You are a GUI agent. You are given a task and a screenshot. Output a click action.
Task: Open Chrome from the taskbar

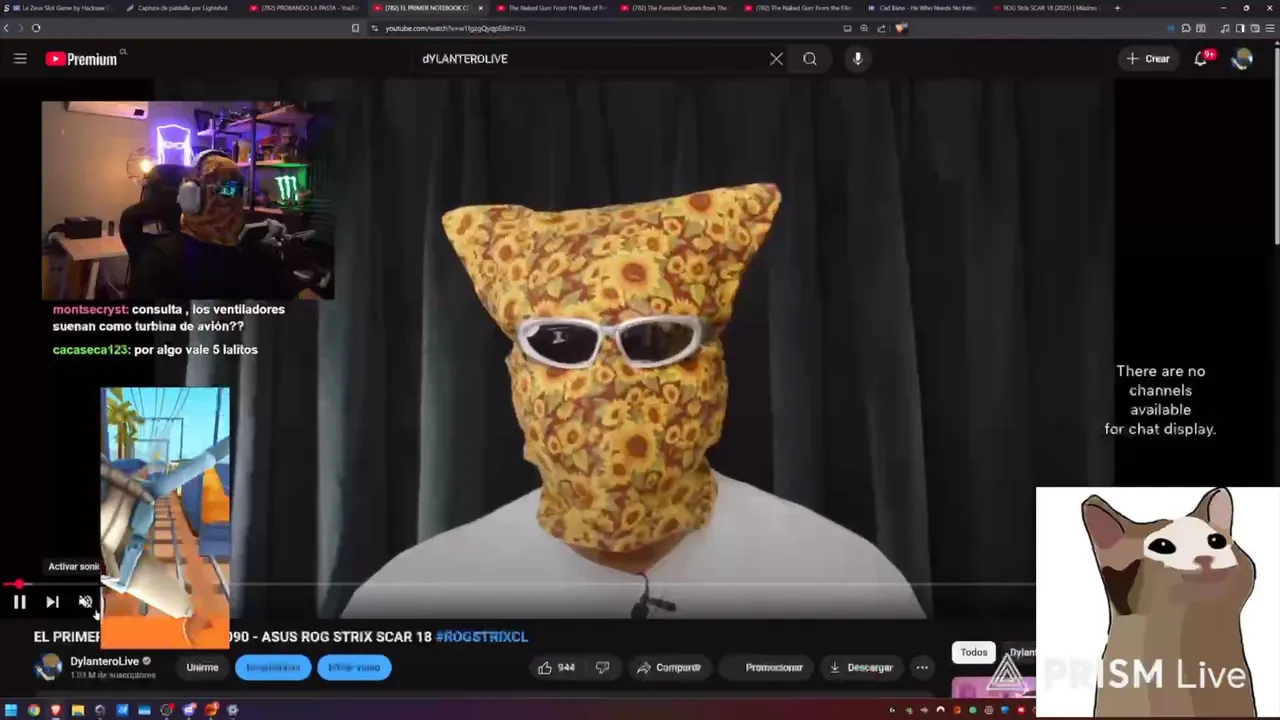pos(33,710)
